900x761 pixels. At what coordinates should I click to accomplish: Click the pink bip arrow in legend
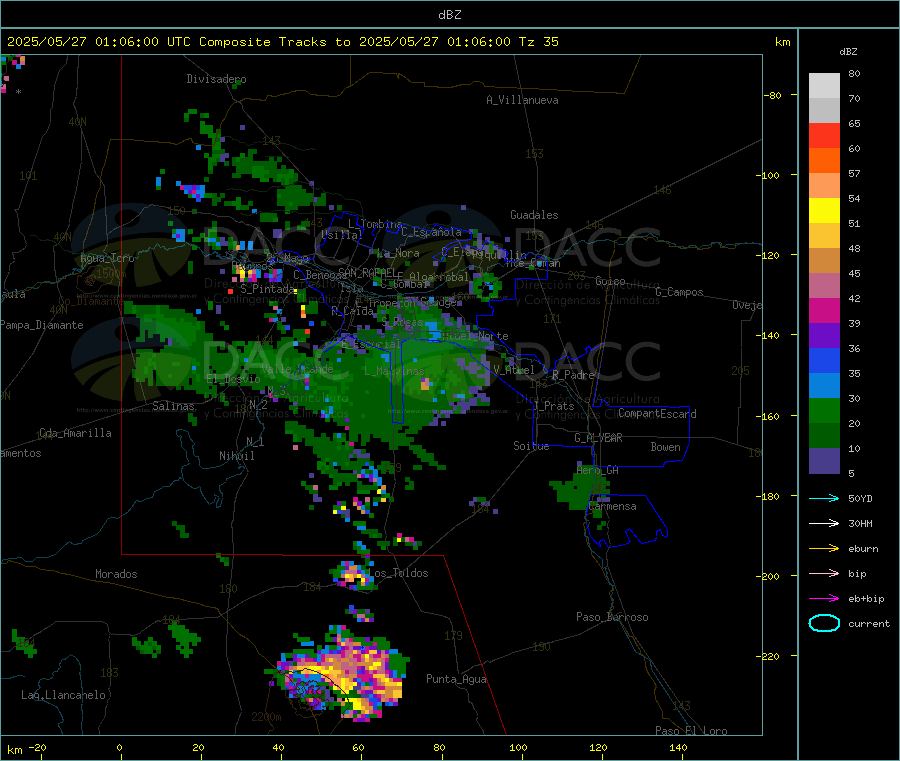824,573
